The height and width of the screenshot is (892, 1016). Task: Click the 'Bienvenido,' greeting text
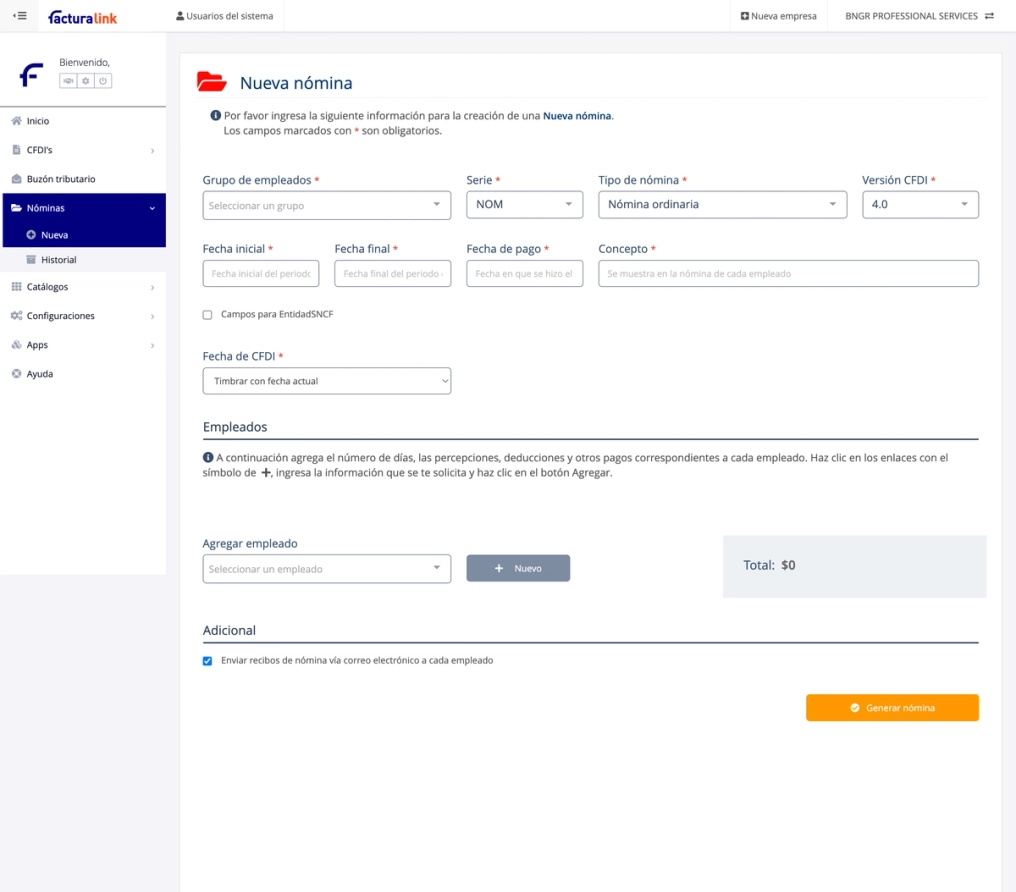(x=84, y=62)
